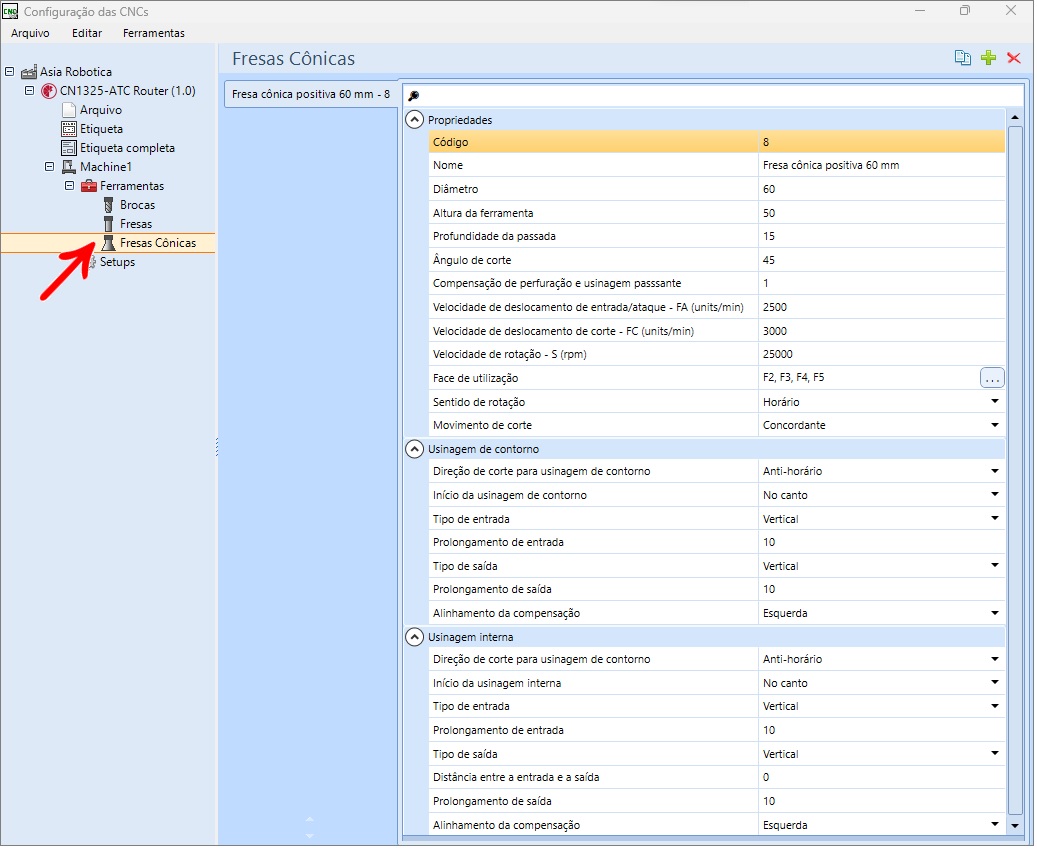Collapse the Asia Robotica tree node
The height and width of the screenshot is (849, 1037).
(9, 71)
